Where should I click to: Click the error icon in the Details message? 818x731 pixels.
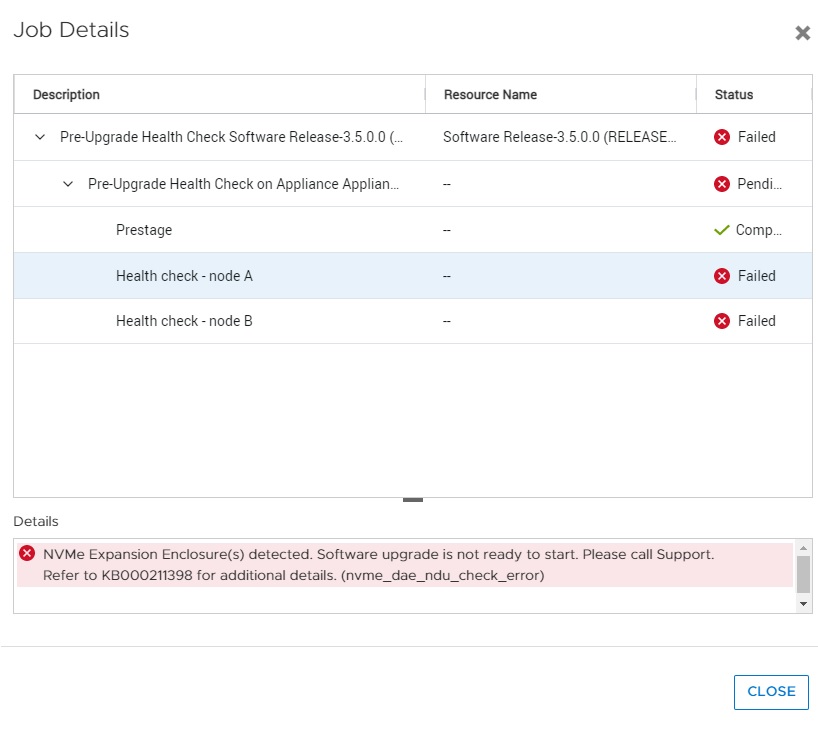coord(27,554)
